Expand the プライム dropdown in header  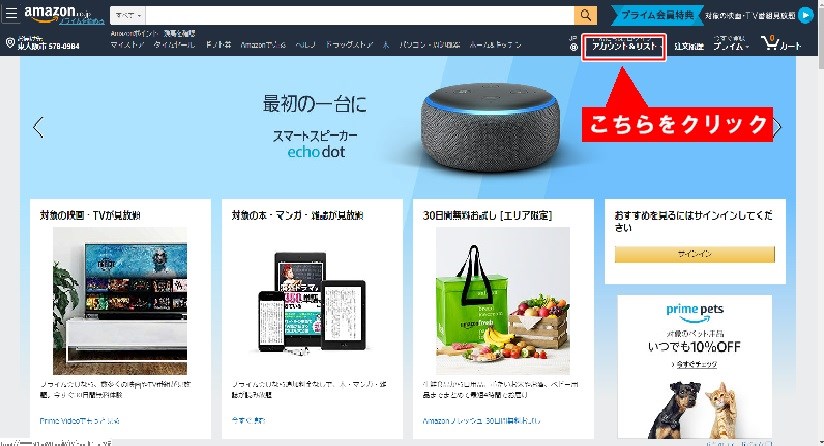[x=730, y=43]
